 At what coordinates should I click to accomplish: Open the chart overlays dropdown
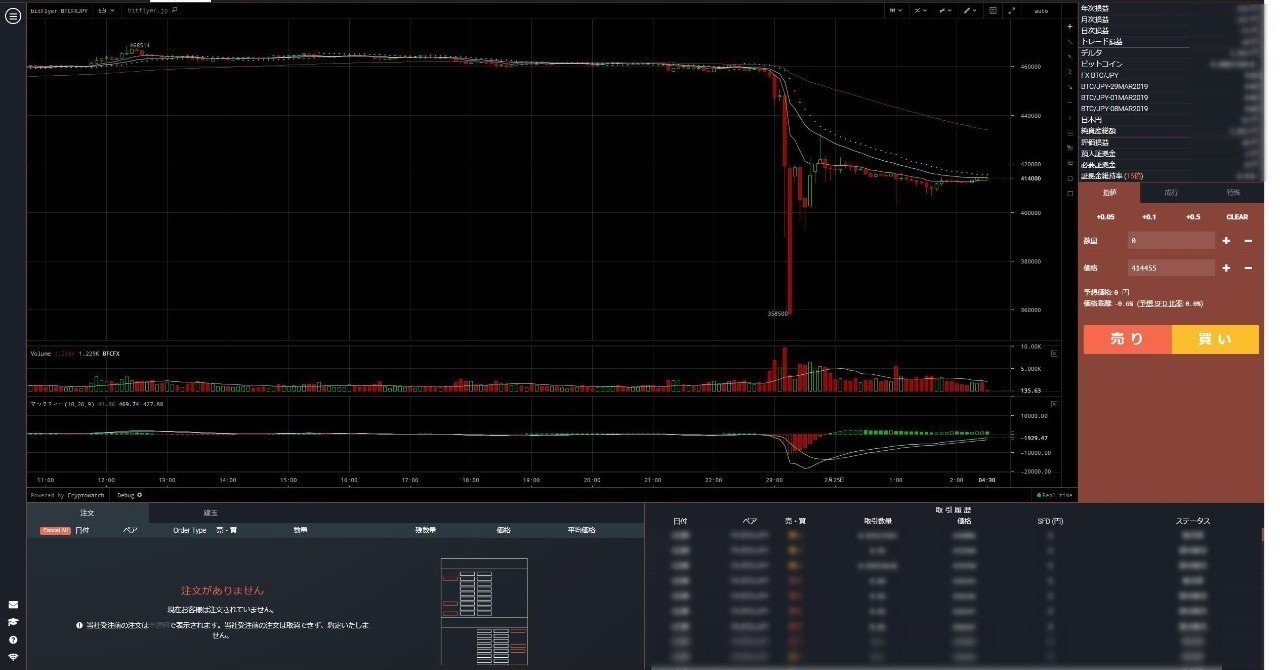click(x=945, y=10)
